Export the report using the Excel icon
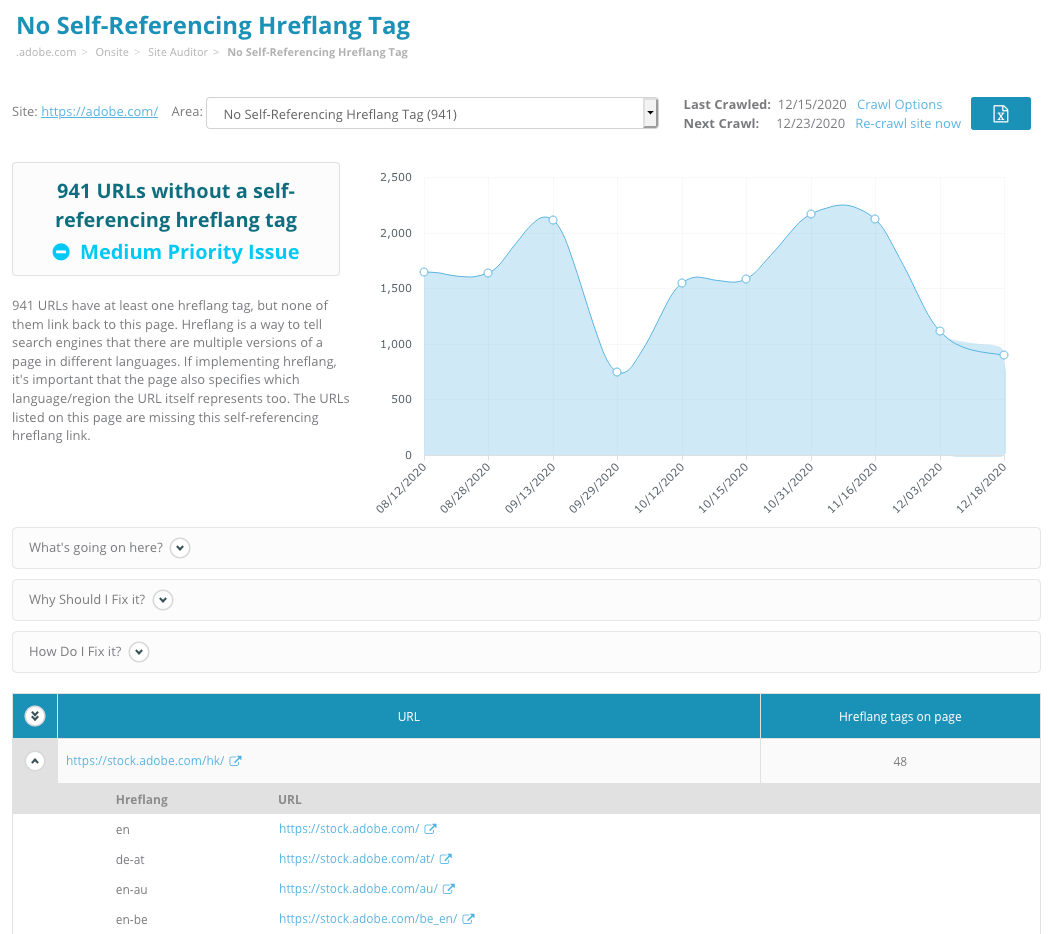 [1000, 113]
